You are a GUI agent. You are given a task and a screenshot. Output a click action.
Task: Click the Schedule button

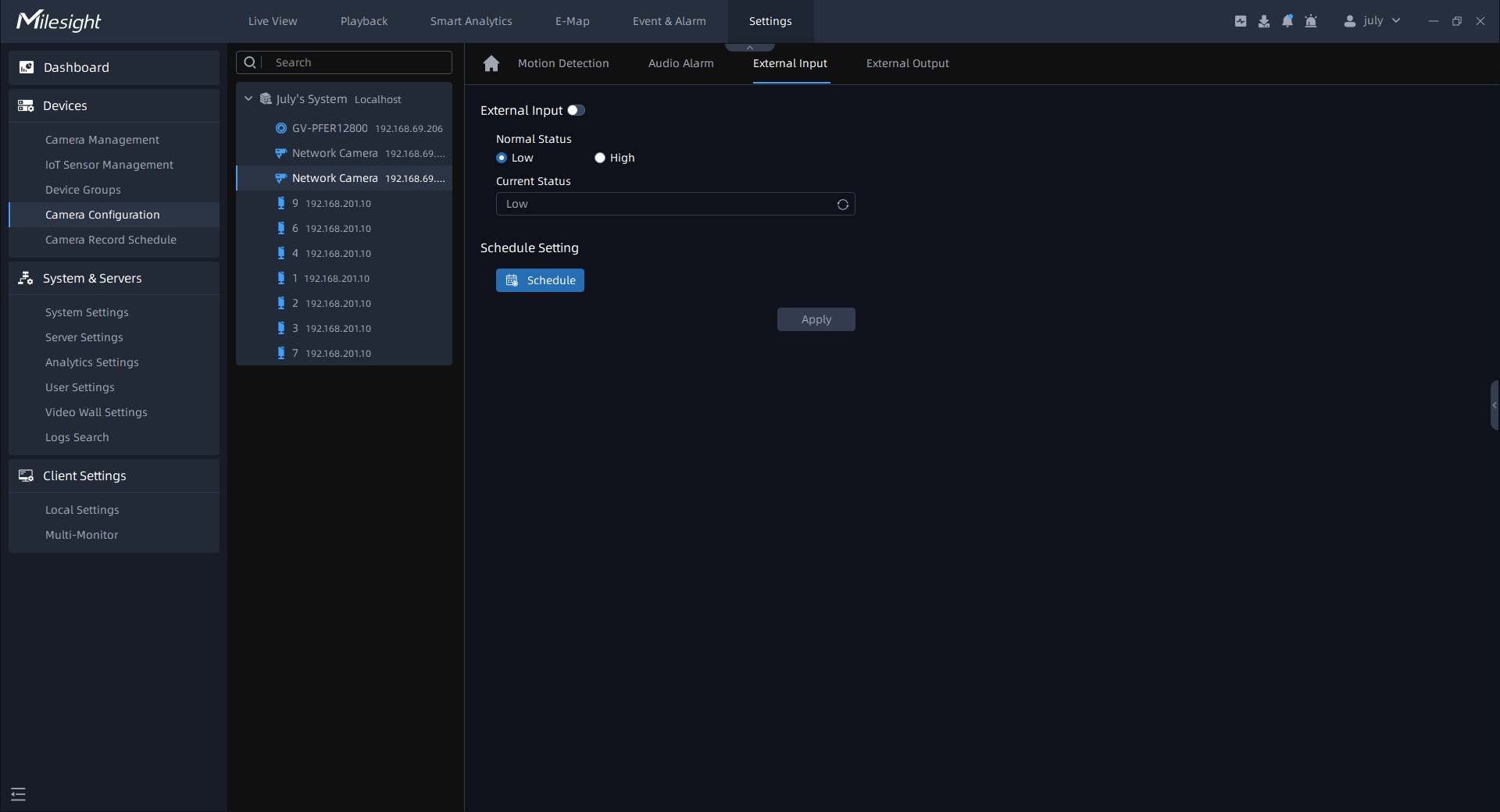540,280
